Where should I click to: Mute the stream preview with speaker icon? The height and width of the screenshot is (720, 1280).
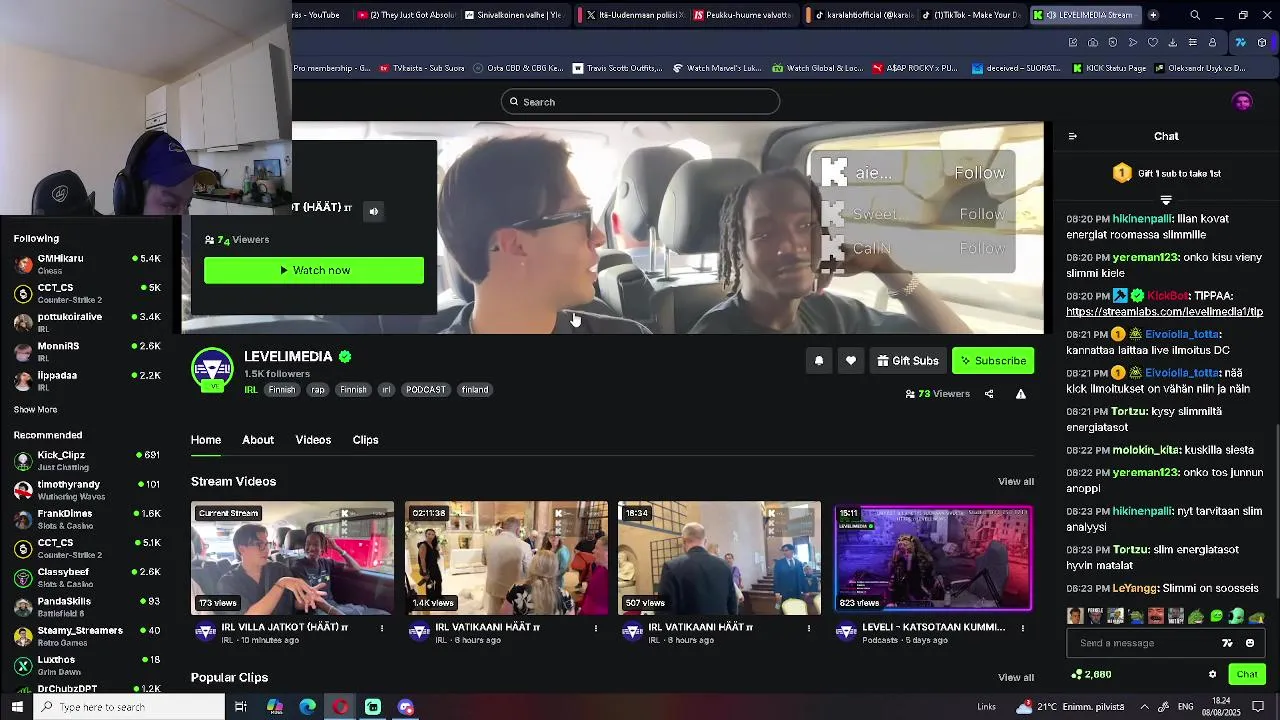tap(374, 211)
